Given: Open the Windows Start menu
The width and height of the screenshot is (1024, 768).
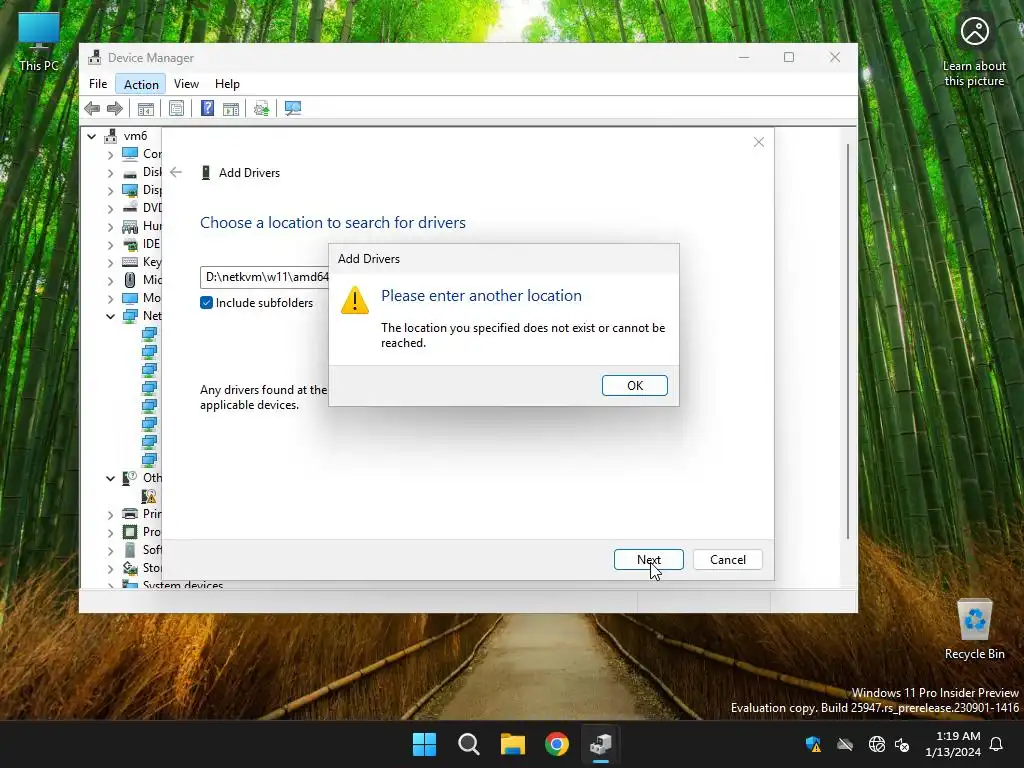Looking at the screenshot, I should click(x=424, y=744).
